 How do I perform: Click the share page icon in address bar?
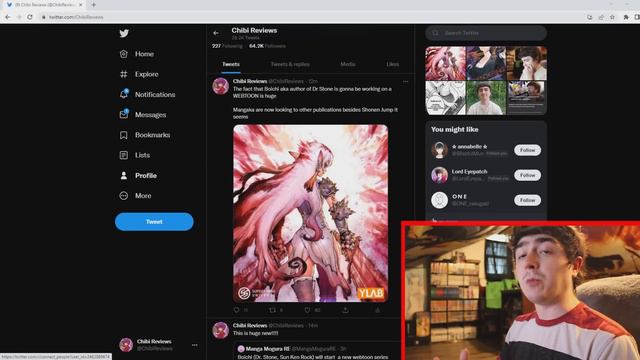[601, 17]
